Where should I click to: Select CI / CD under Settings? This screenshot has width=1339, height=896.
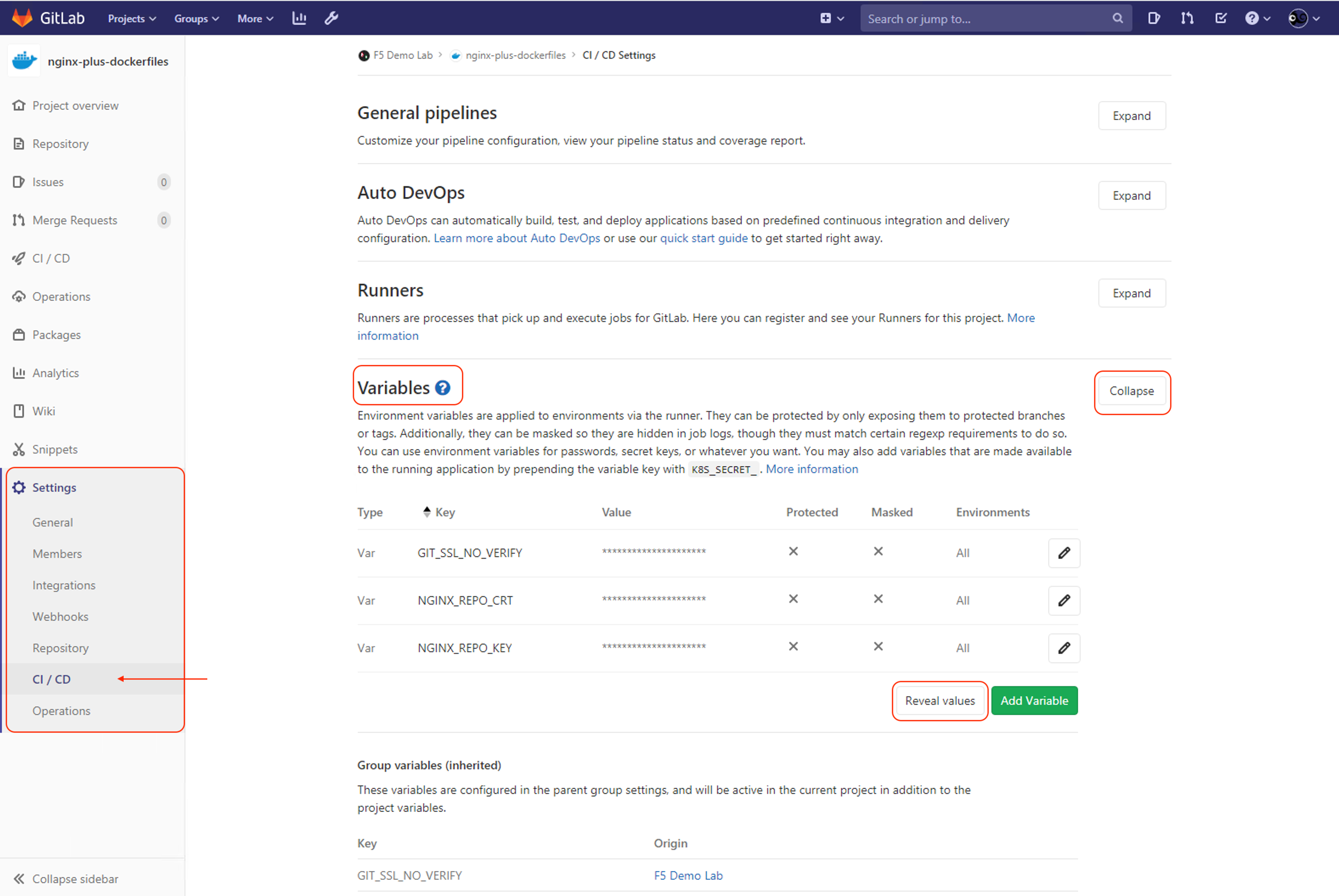[51, 679]
